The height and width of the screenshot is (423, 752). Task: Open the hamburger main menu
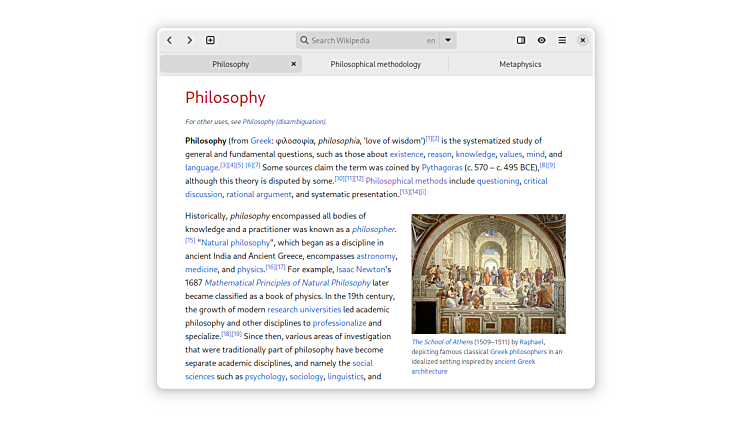click(562, 40)
